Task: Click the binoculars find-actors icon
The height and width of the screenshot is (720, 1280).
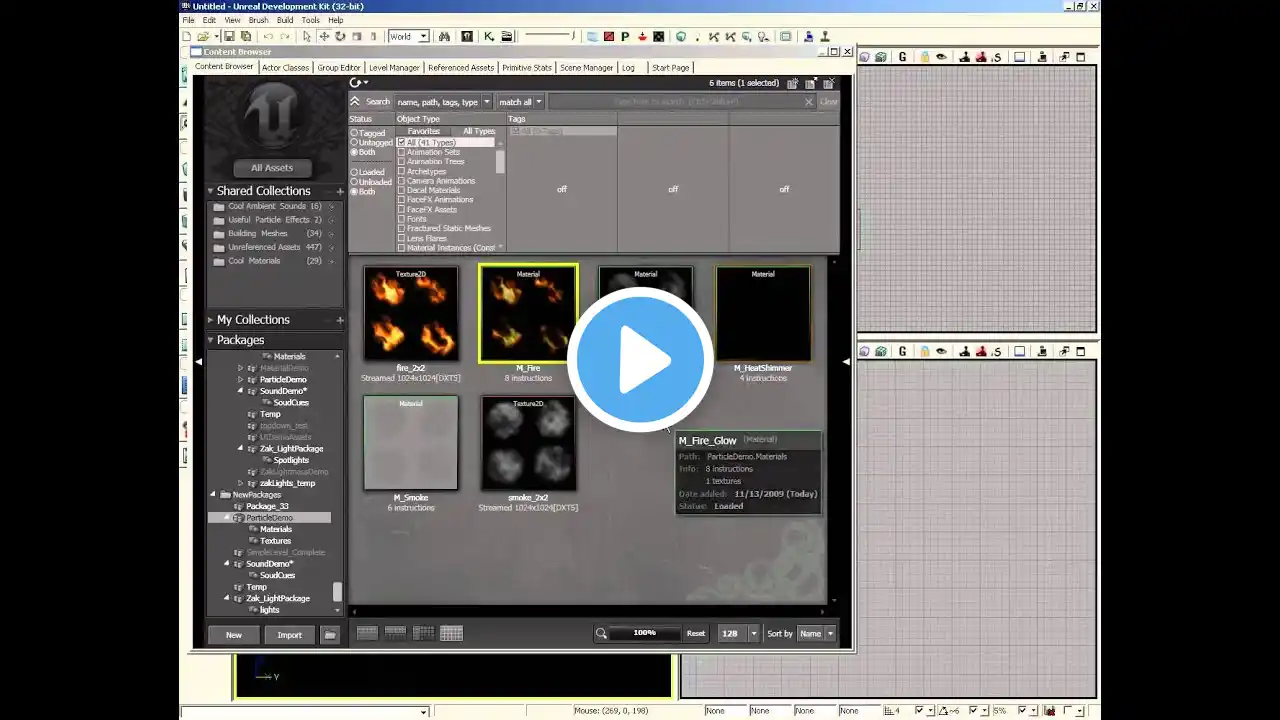Action: (444, 37)
